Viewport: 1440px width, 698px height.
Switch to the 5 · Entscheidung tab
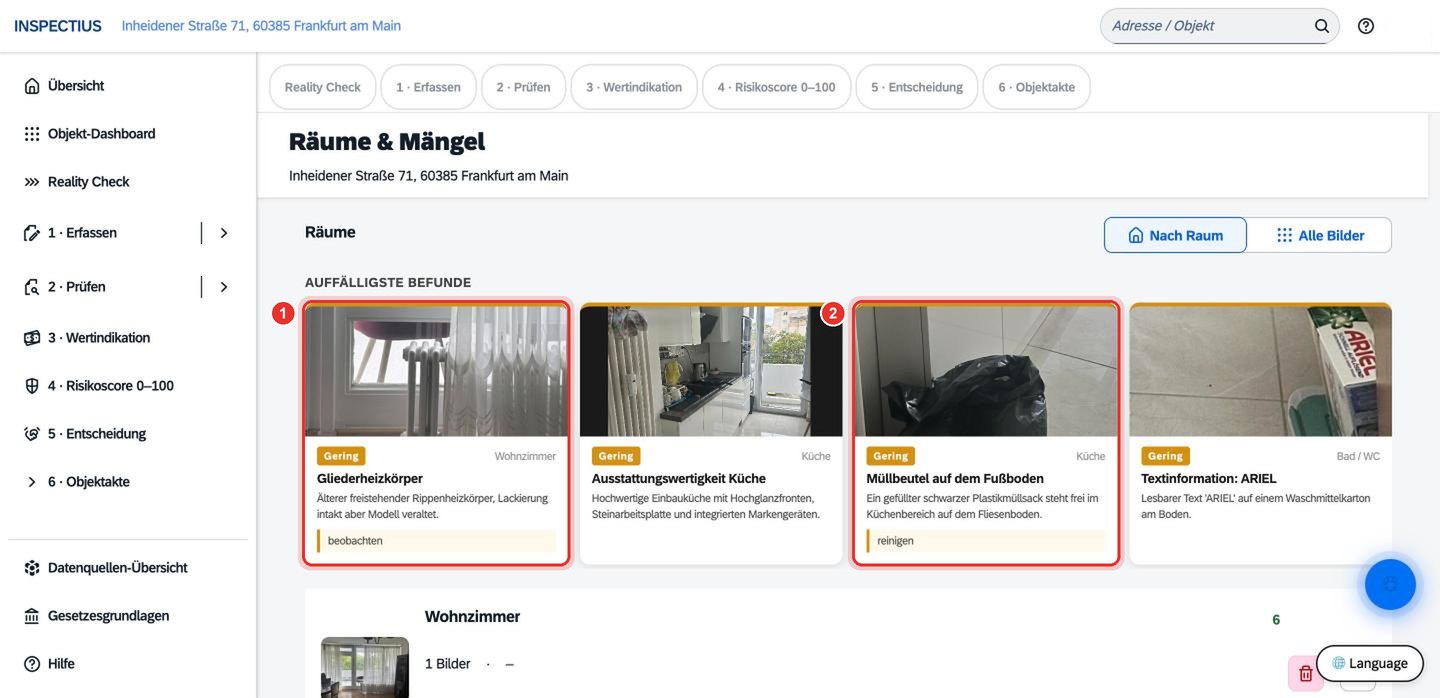click(x=917, y=87)
